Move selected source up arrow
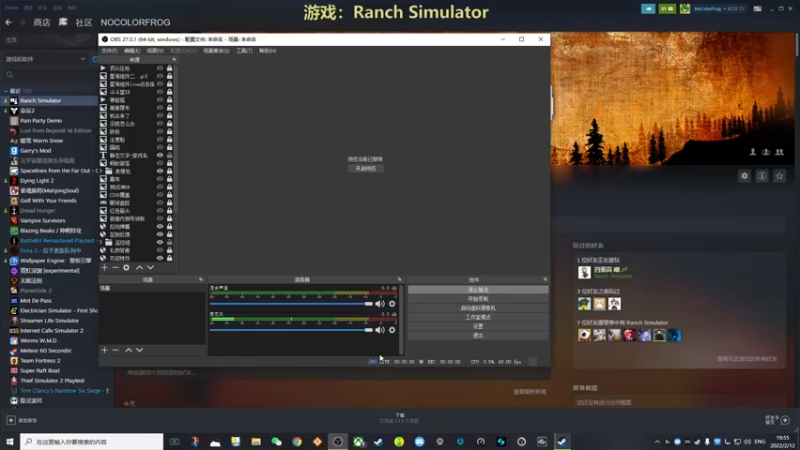The width and height of the screenshot is (800, 450). click(139, 267)
